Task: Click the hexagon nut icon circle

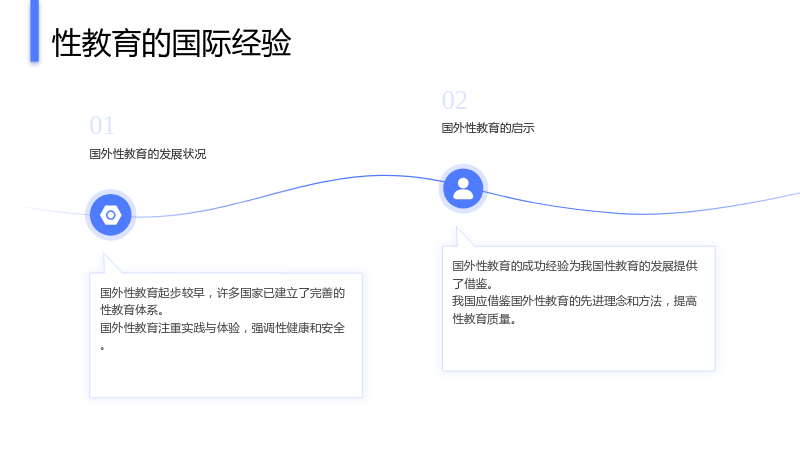Action: pos(111,215)
